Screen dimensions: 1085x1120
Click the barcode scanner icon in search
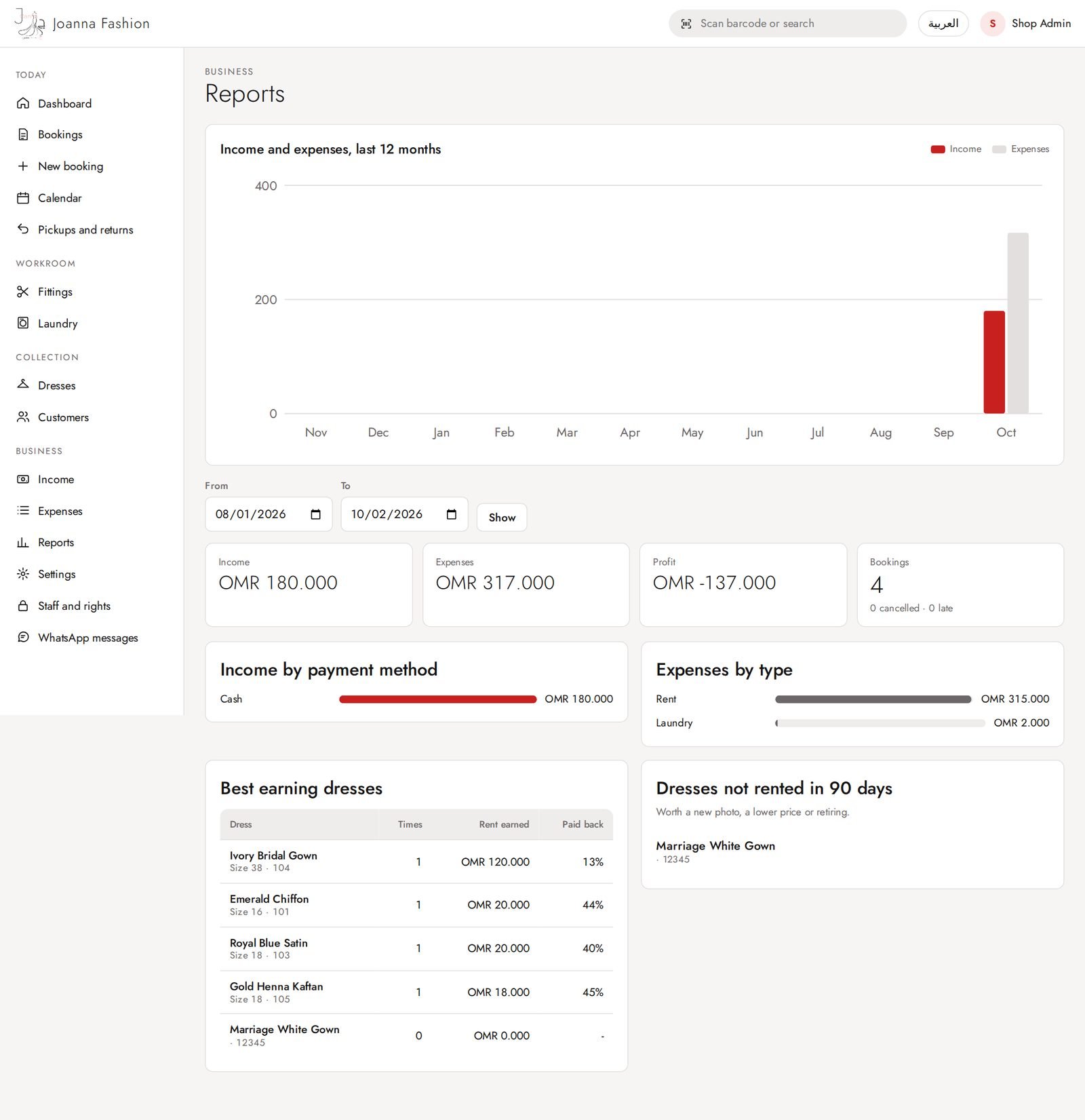pos(686,24)
